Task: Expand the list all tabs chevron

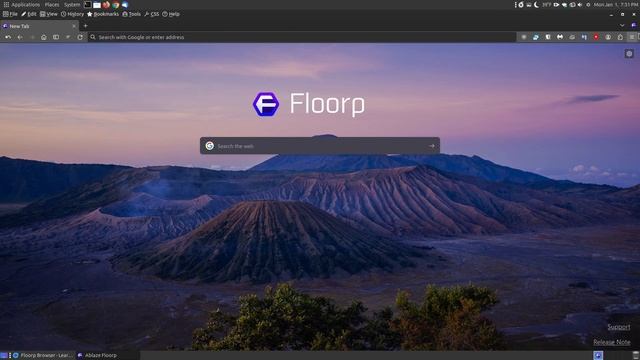Action: point(622,25)
